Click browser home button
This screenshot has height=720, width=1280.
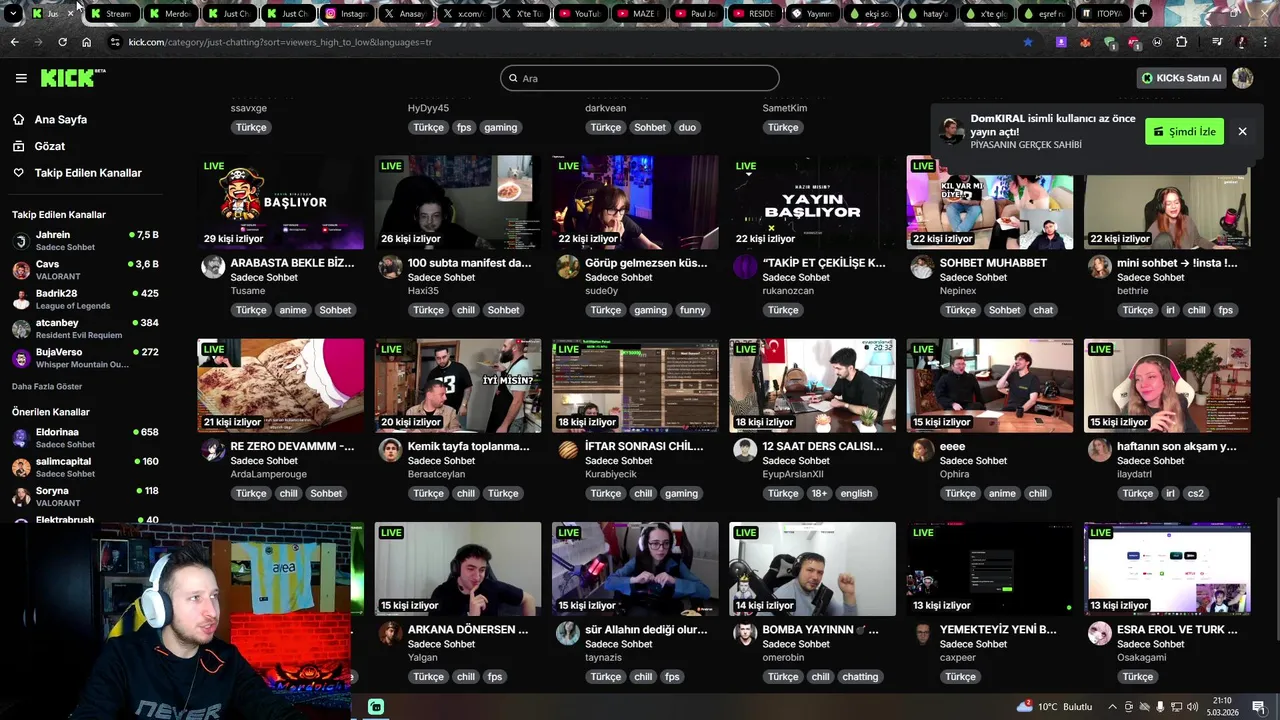tap(86, 42)
